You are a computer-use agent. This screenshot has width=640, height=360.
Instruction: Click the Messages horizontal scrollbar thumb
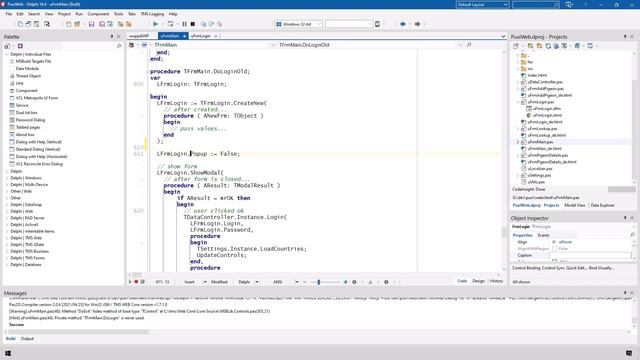[x=79, y=332]
